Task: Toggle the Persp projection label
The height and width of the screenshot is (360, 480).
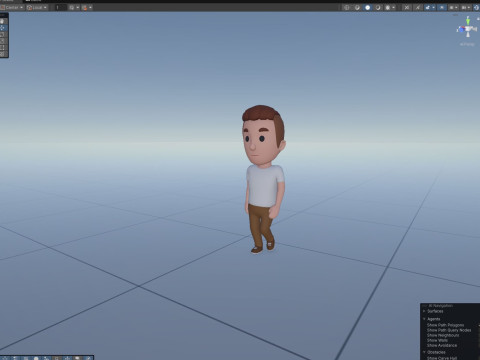Action: [x=467, y=44]
